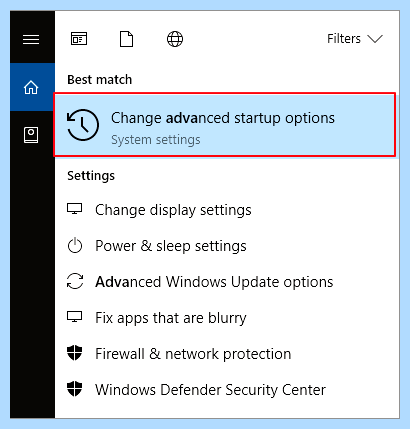Open Advanced Windows Update options
The width and height of the screenshot is (410, 429).
227,282
